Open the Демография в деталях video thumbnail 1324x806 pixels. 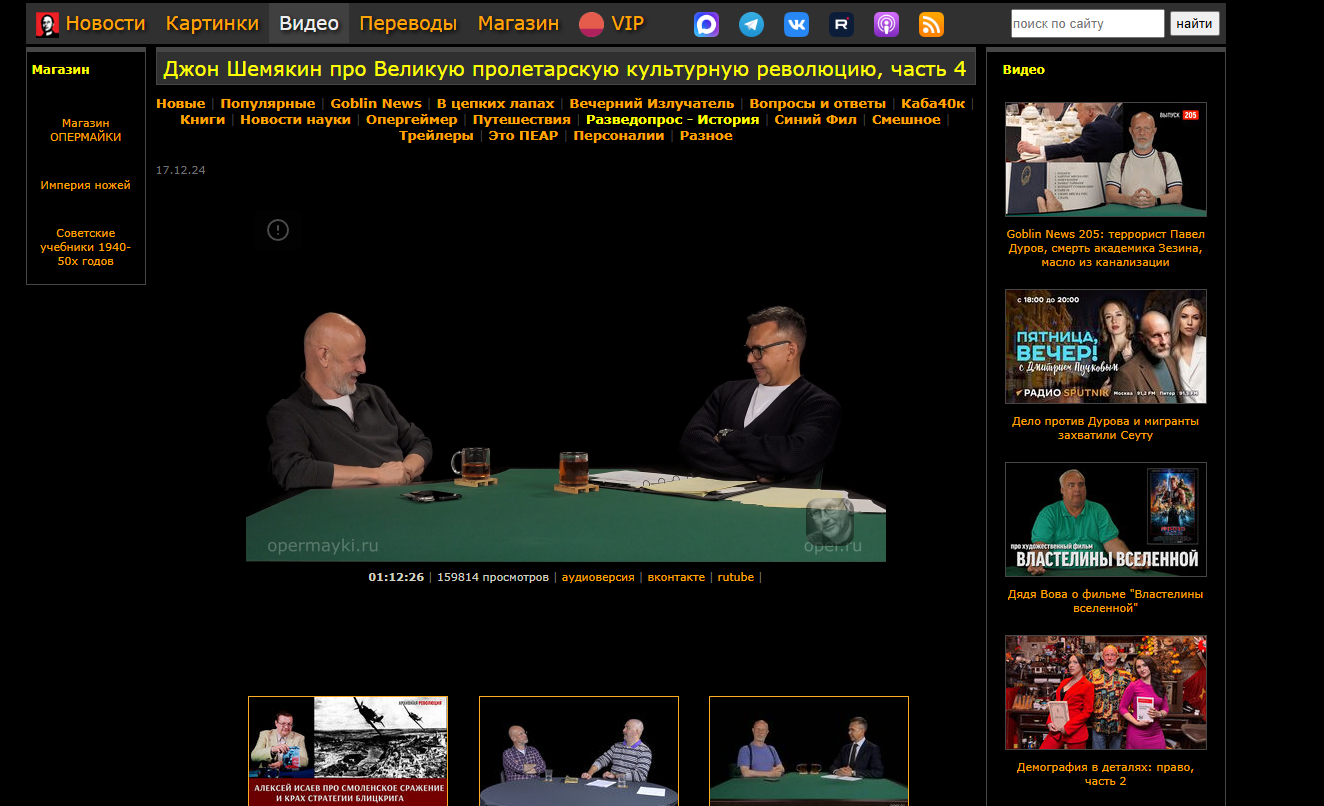pyautogui.click(x=1106, y=692)
